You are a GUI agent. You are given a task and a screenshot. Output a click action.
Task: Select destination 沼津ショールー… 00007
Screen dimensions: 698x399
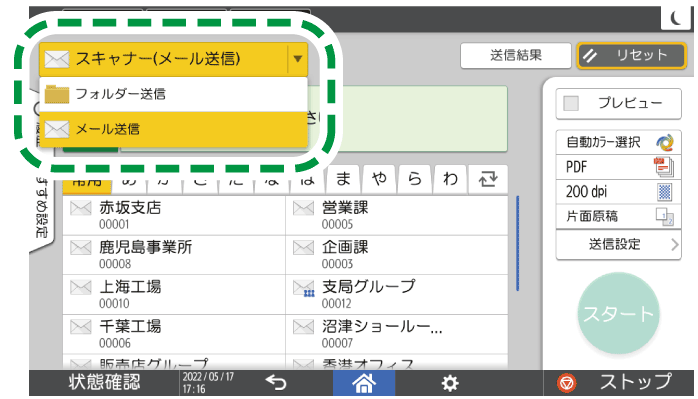[397, 334]
